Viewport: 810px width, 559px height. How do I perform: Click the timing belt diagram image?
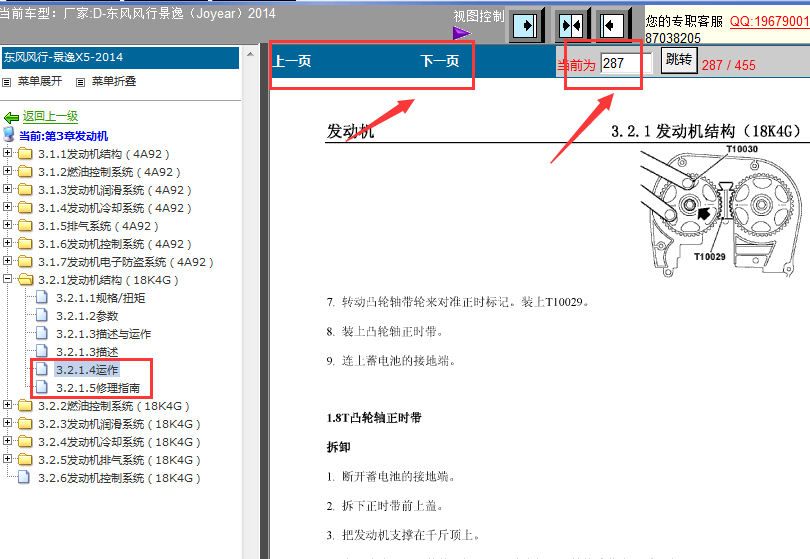[x=721, y=211]
